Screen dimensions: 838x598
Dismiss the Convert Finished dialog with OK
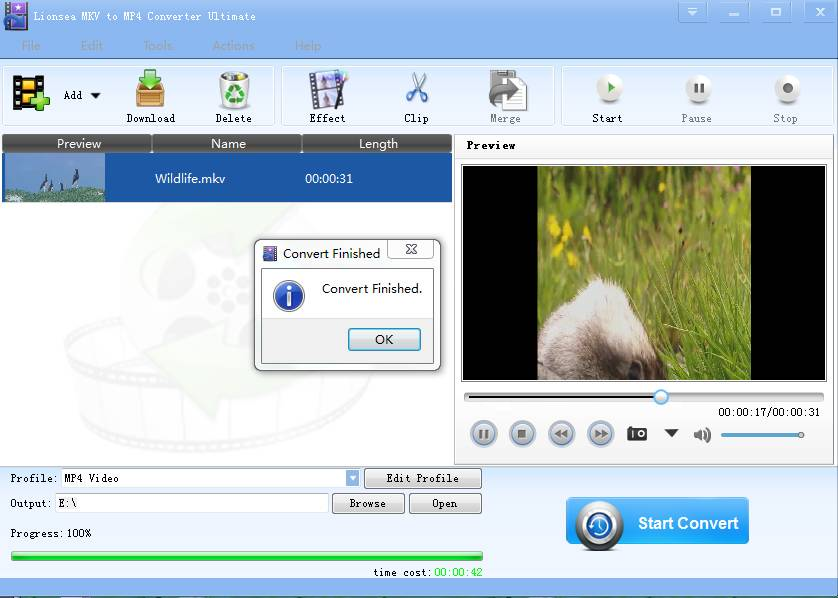click(384, 339)
